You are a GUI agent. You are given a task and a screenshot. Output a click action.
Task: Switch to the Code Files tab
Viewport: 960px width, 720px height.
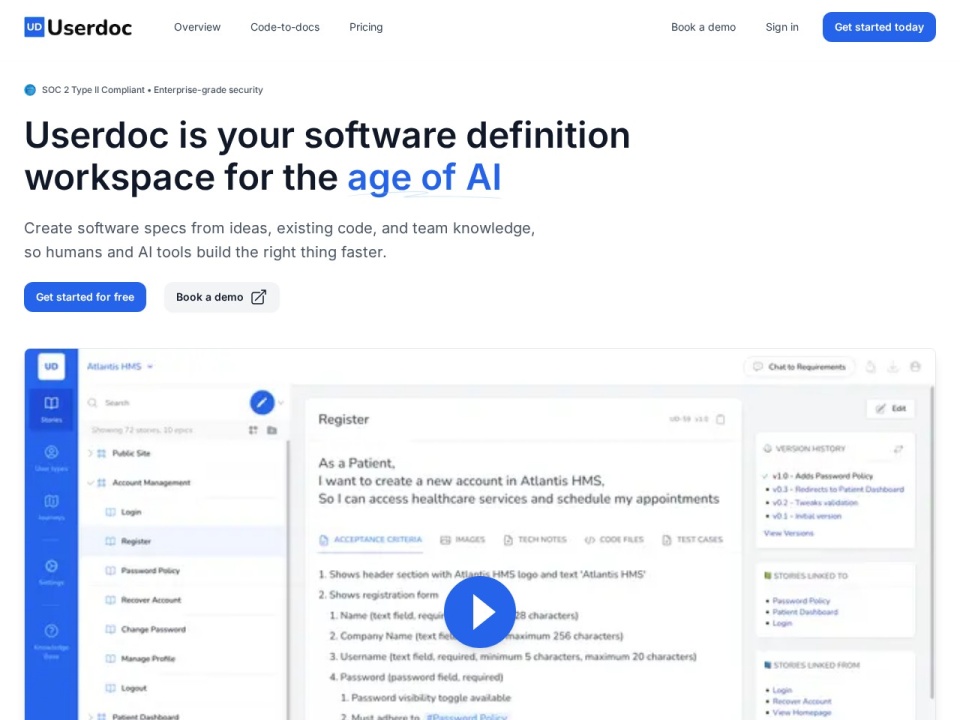614,539
